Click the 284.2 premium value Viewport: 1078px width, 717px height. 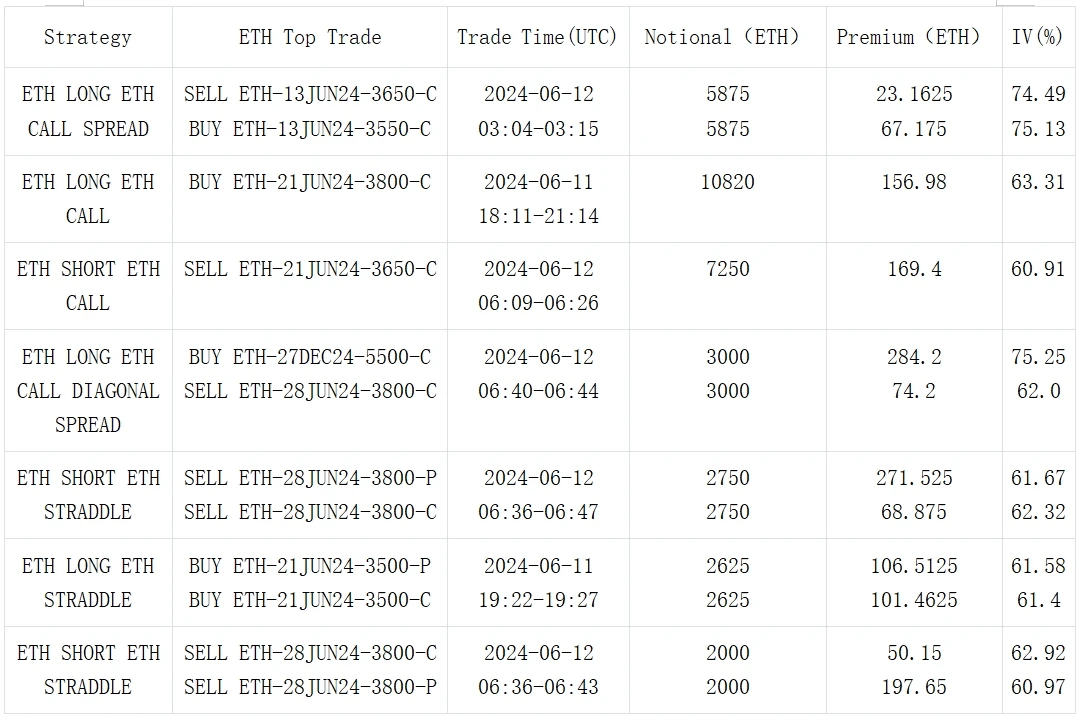(x=914, y=357)
